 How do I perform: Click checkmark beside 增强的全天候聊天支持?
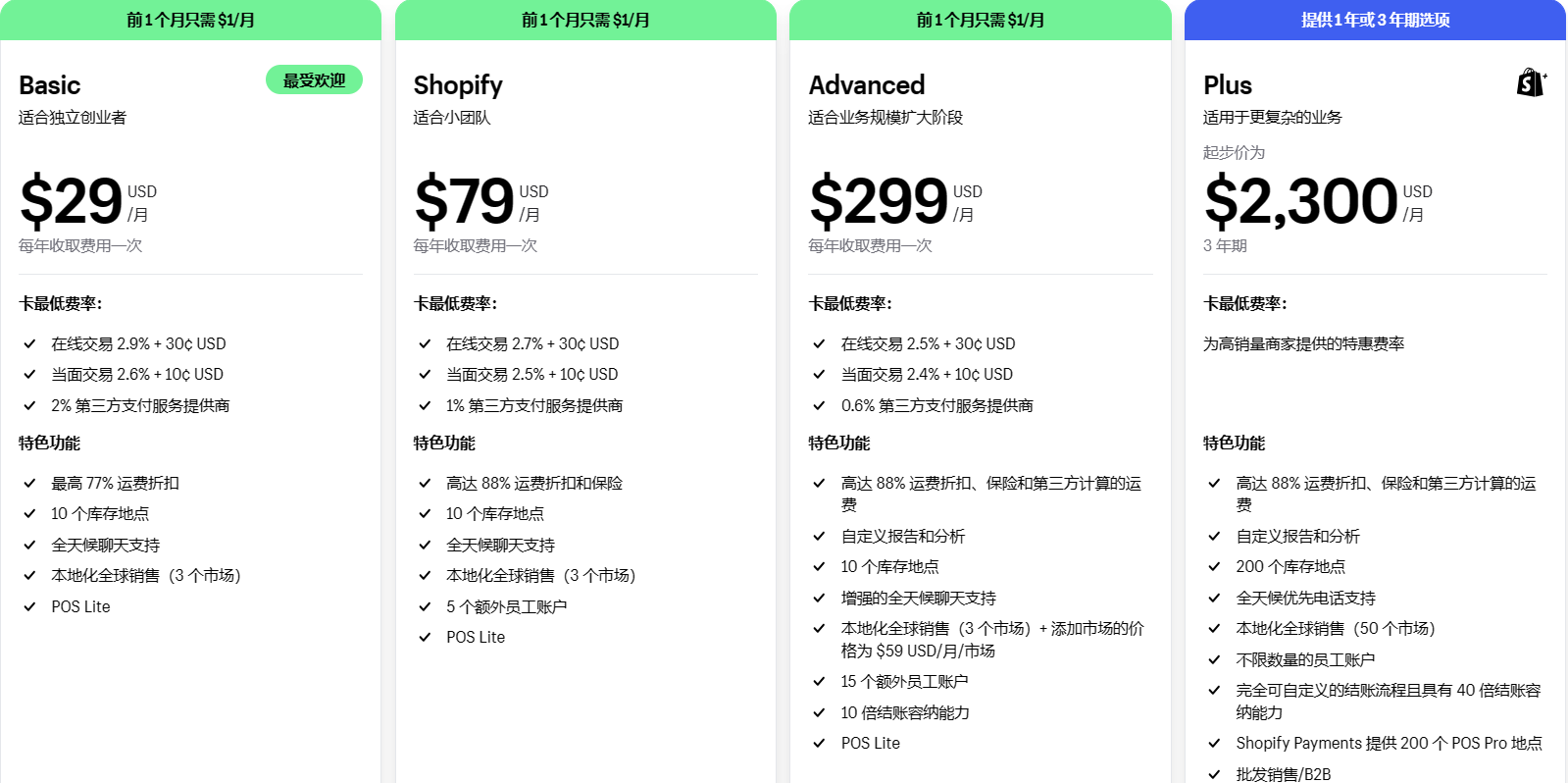click(819, 598)
